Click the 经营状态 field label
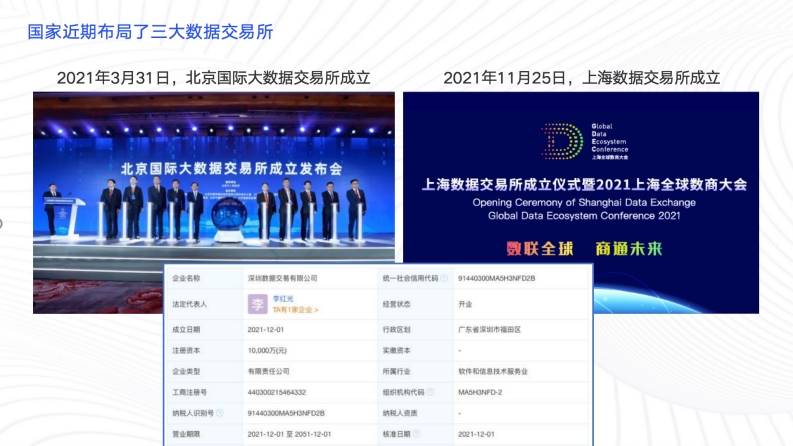The image size is (793, 446). click(396, 304)
